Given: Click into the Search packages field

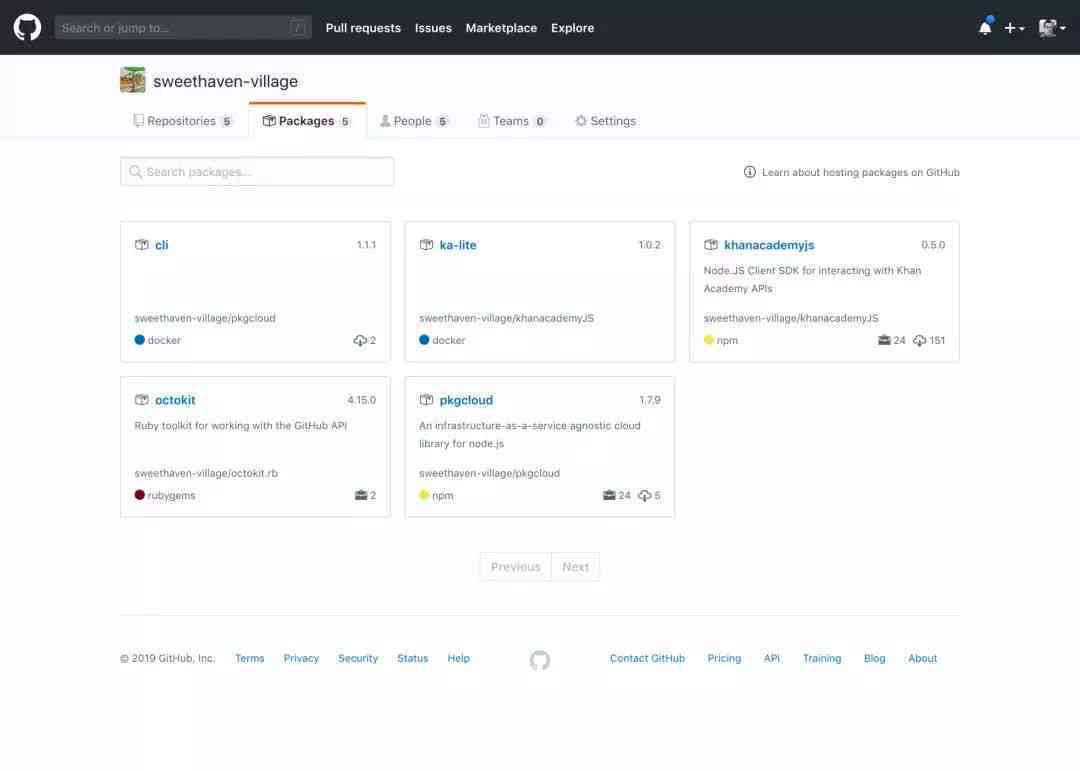Looking at the screenshot, I should click(257, 172).
